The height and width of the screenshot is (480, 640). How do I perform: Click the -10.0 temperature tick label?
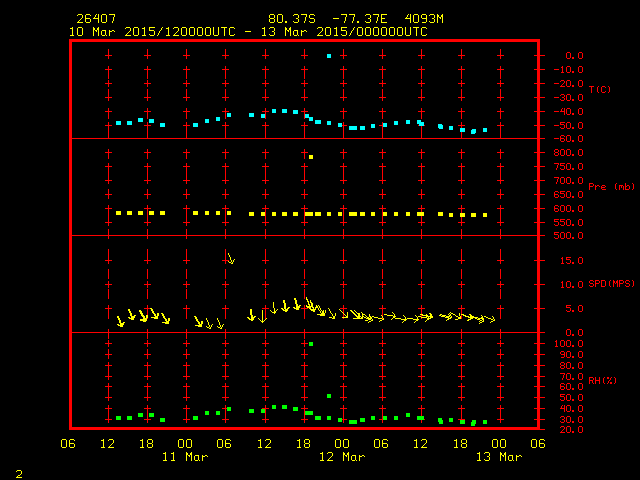(x=569, y=70)
